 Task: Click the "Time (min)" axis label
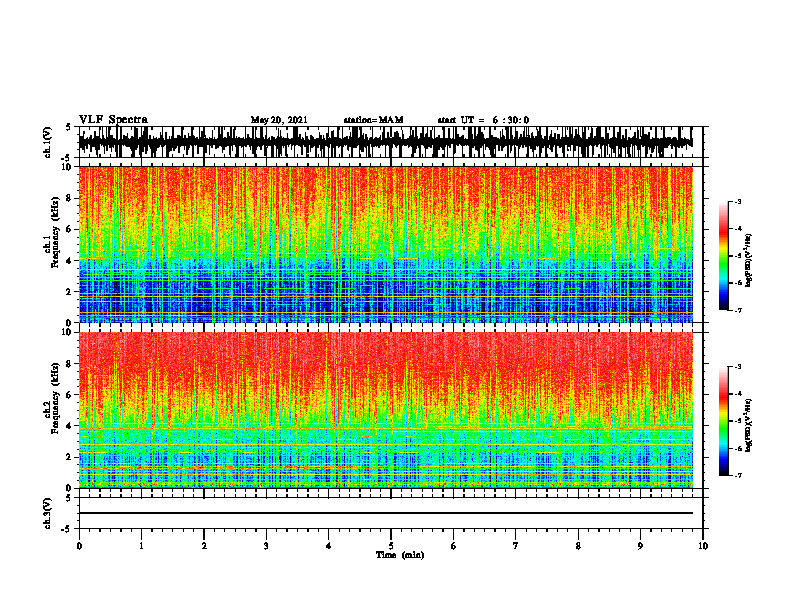click(400, 555)
